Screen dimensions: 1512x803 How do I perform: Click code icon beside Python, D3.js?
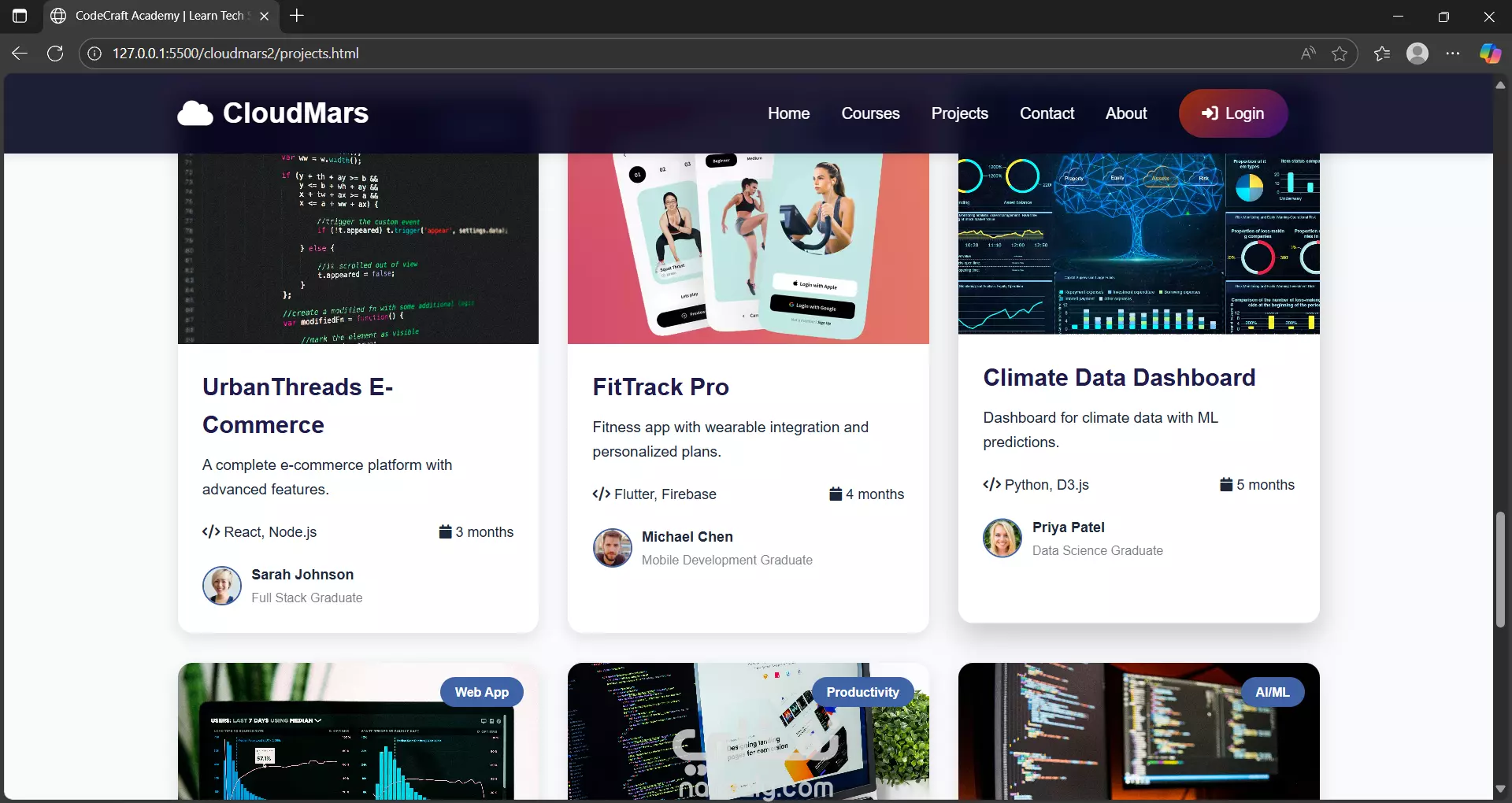(x=992, y=485)
